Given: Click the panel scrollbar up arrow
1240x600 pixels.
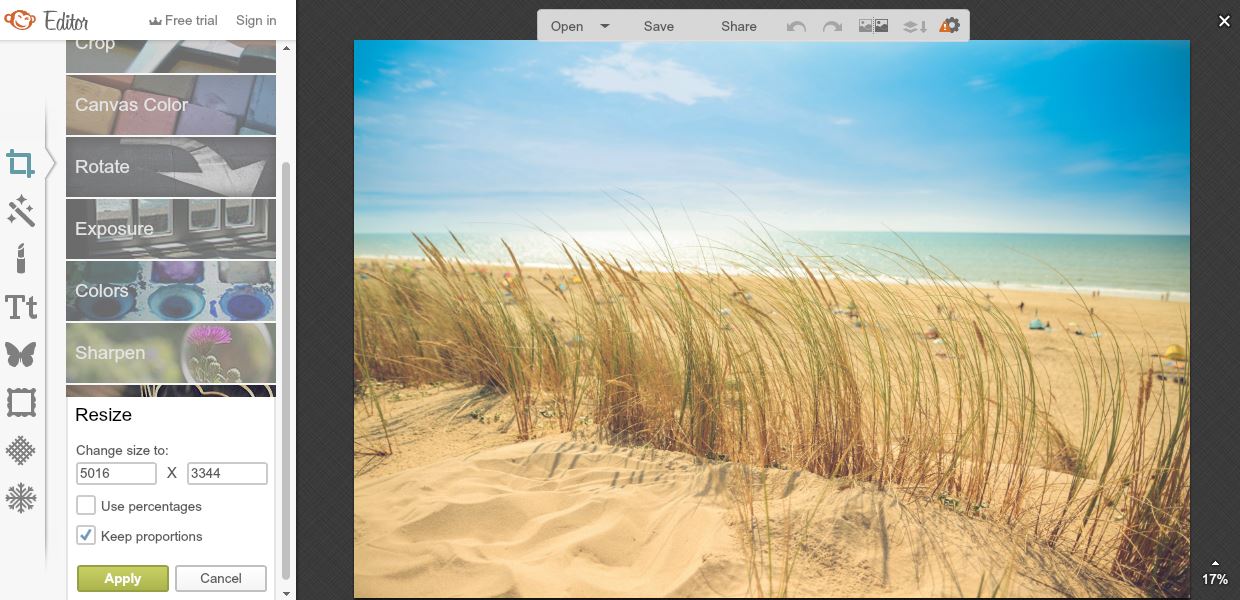Looking at the screenshot, I should 286,47.
